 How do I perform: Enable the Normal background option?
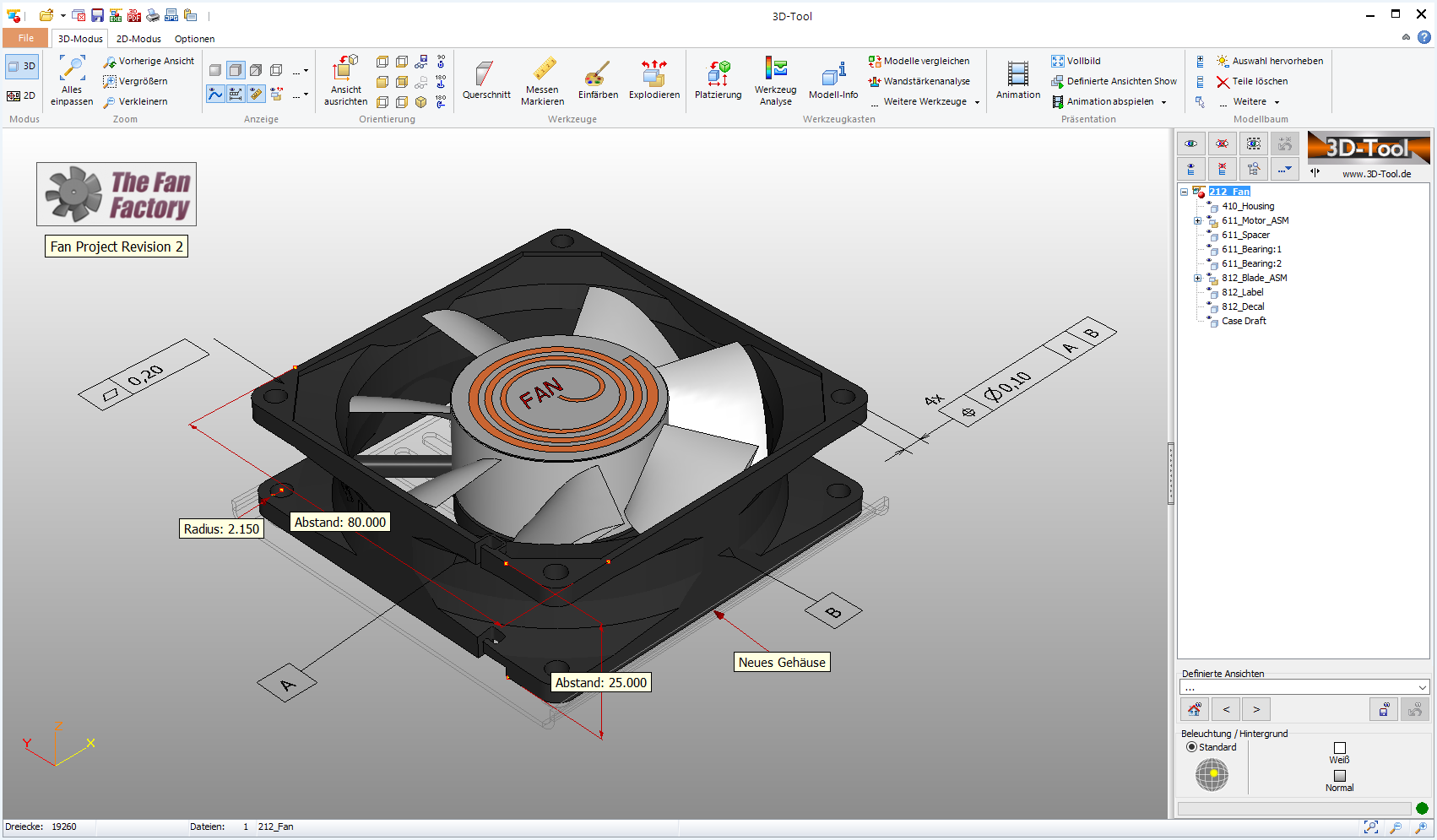[1340, 774]
